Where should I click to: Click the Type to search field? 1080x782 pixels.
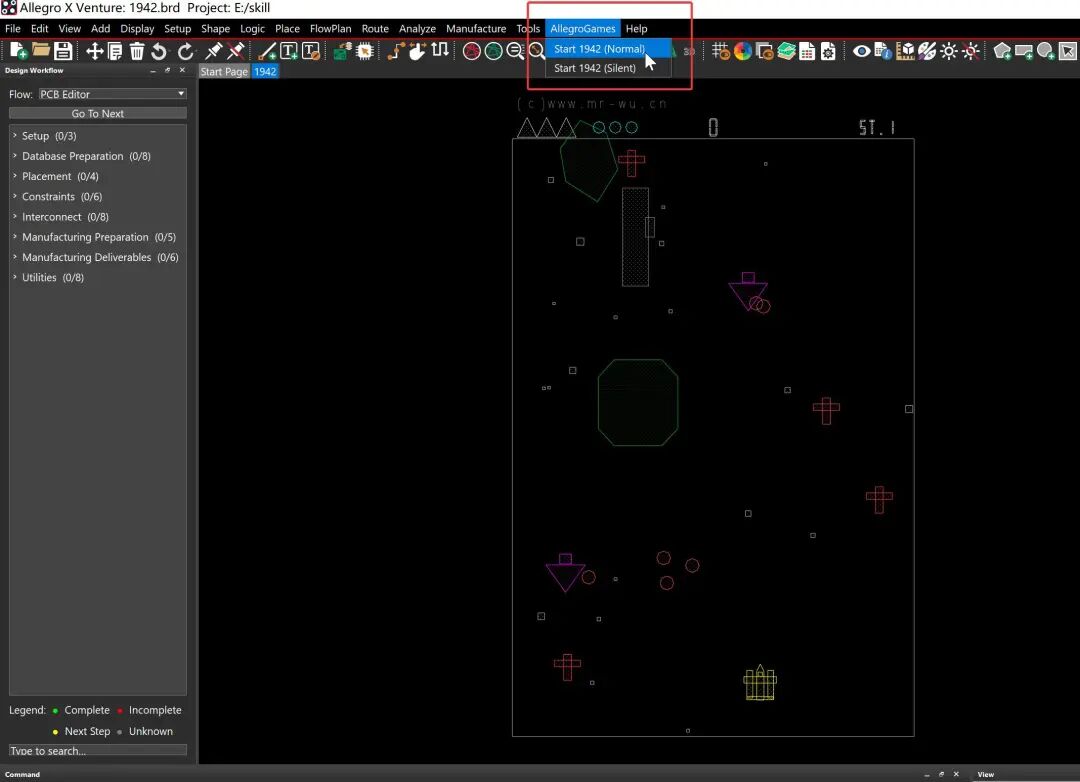pyautogui.click(x=97, y=750)
